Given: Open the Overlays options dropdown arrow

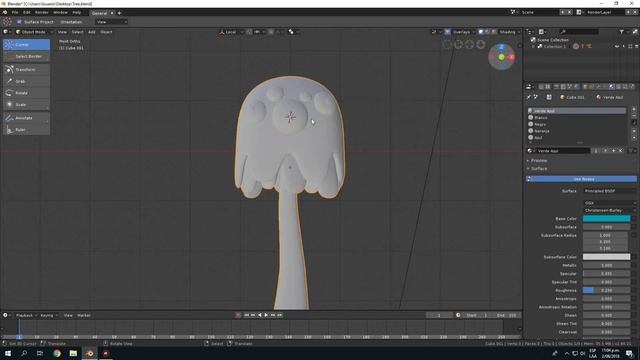Looking at the screenshot, I should pos(473,32).
